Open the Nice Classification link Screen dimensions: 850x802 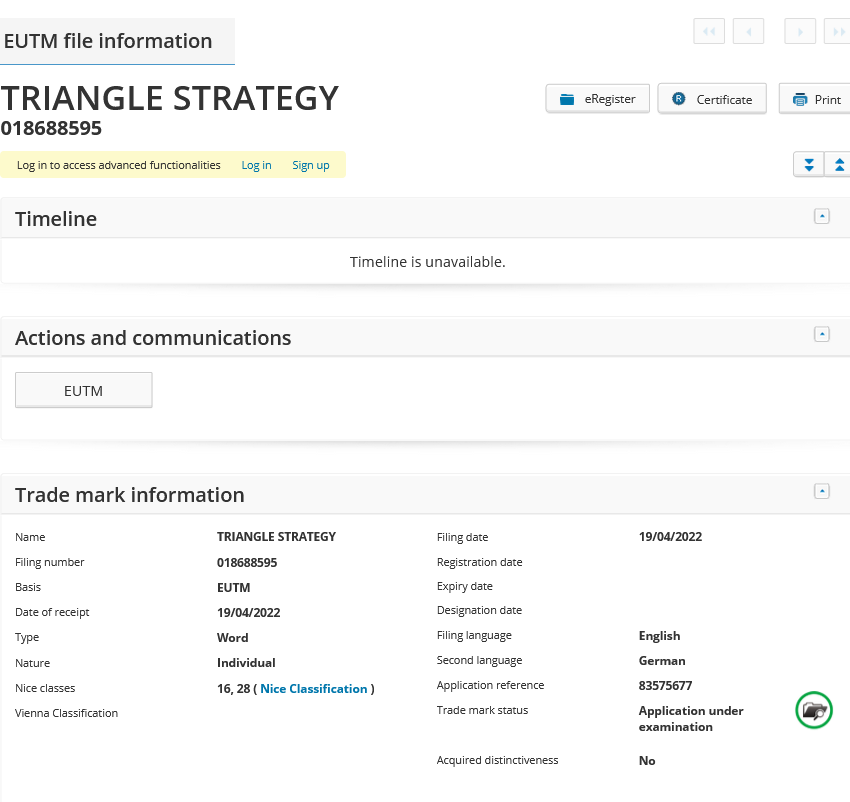pyautogui.click(x=314, y=689)
